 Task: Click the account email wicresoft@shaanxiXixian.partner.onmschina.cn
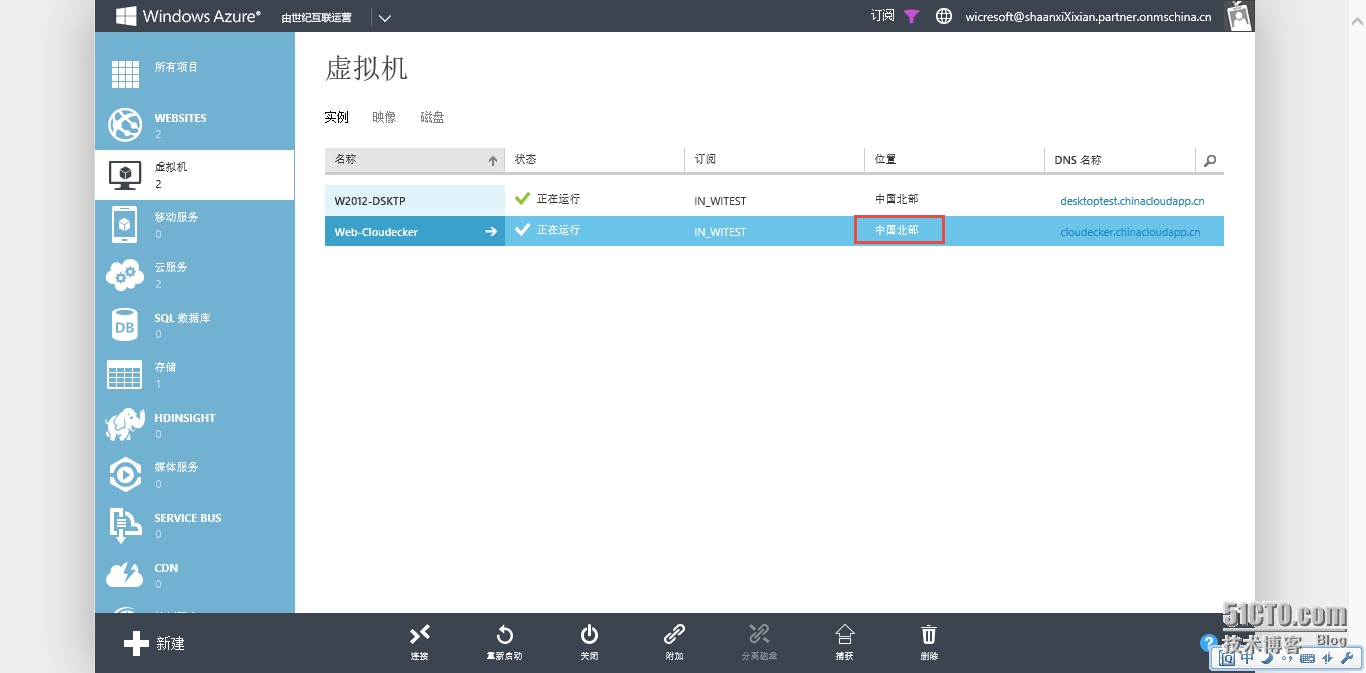click(x=1088, y=17)
